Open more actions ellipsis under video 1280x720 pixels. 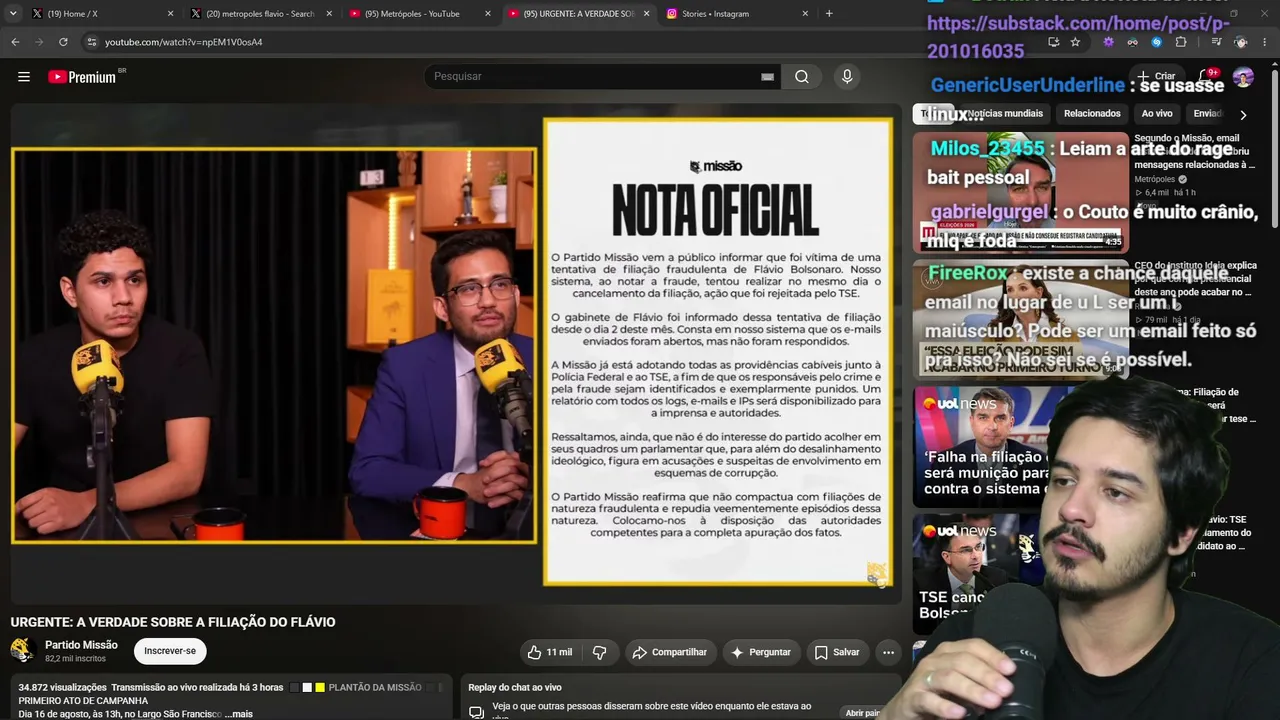[x=888, y=652]
